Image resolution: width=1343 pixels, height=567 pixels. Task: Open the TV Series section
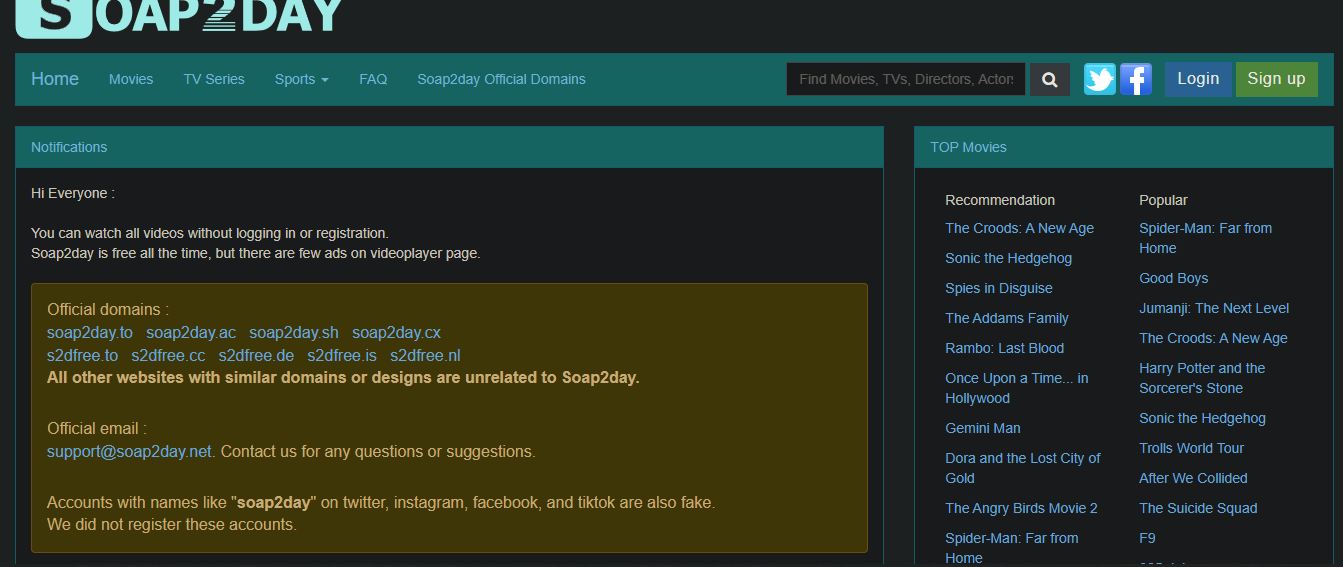click(214, 79)
